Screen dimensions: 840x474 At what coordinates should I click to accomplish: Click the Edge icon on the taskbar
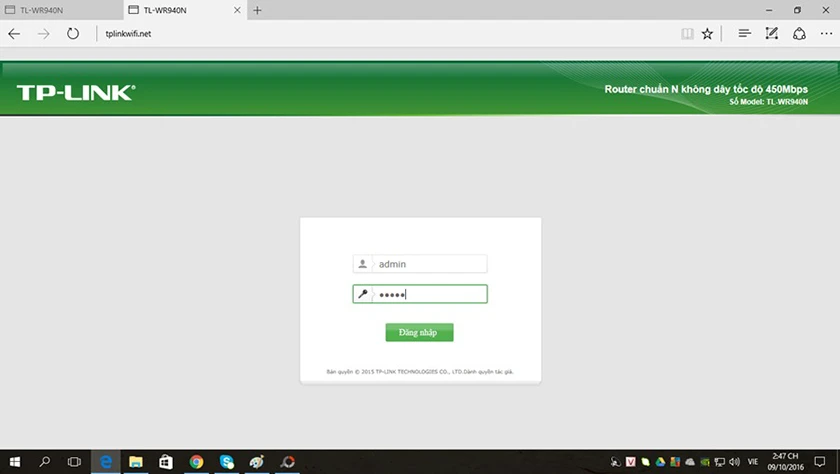tap(106, 462)
